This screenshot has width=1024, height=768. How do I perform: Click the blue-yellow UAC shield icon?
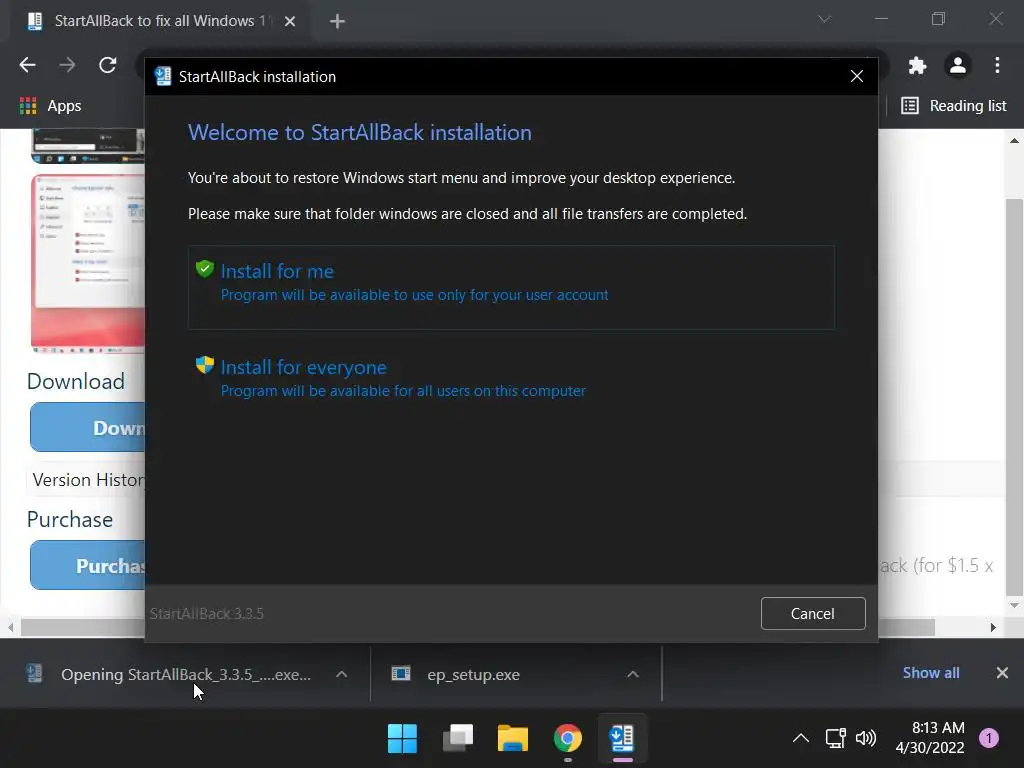point(204,364)
